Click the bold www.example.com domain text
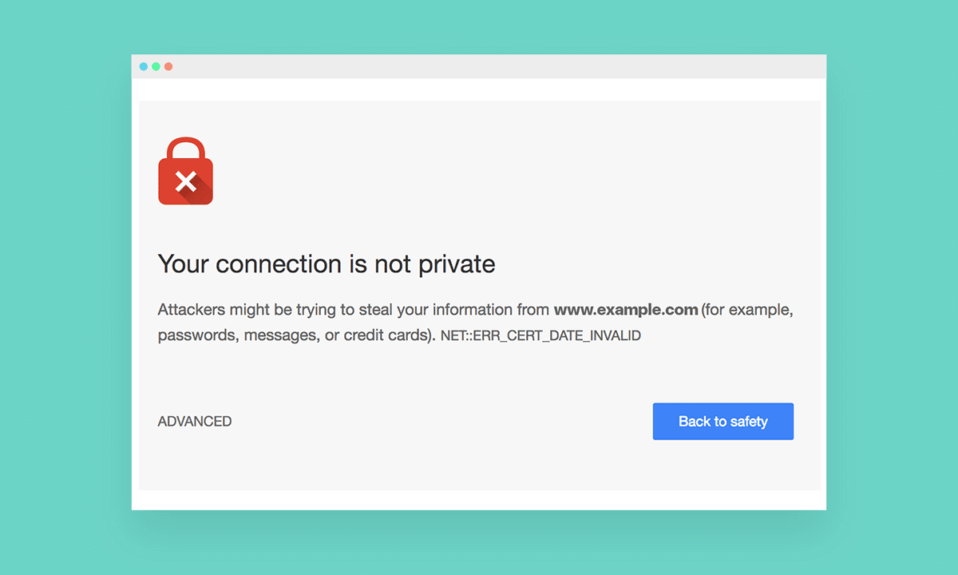This screenshot has width=958, height=575. click(x=625, y=310)
